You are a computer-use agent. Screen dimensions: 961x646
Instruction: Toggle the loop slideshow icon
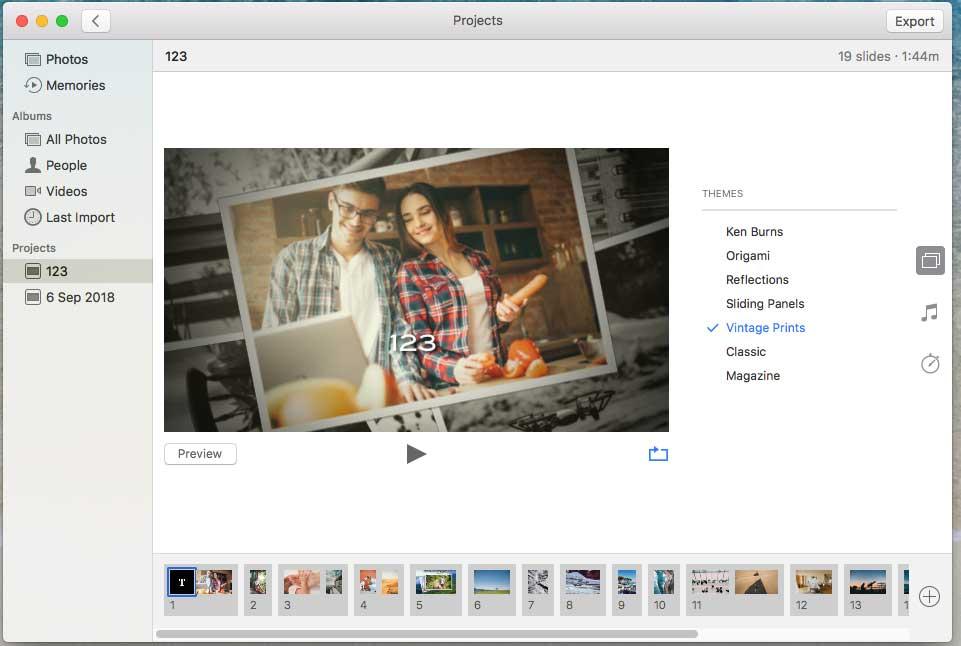(x=658, y=454)
